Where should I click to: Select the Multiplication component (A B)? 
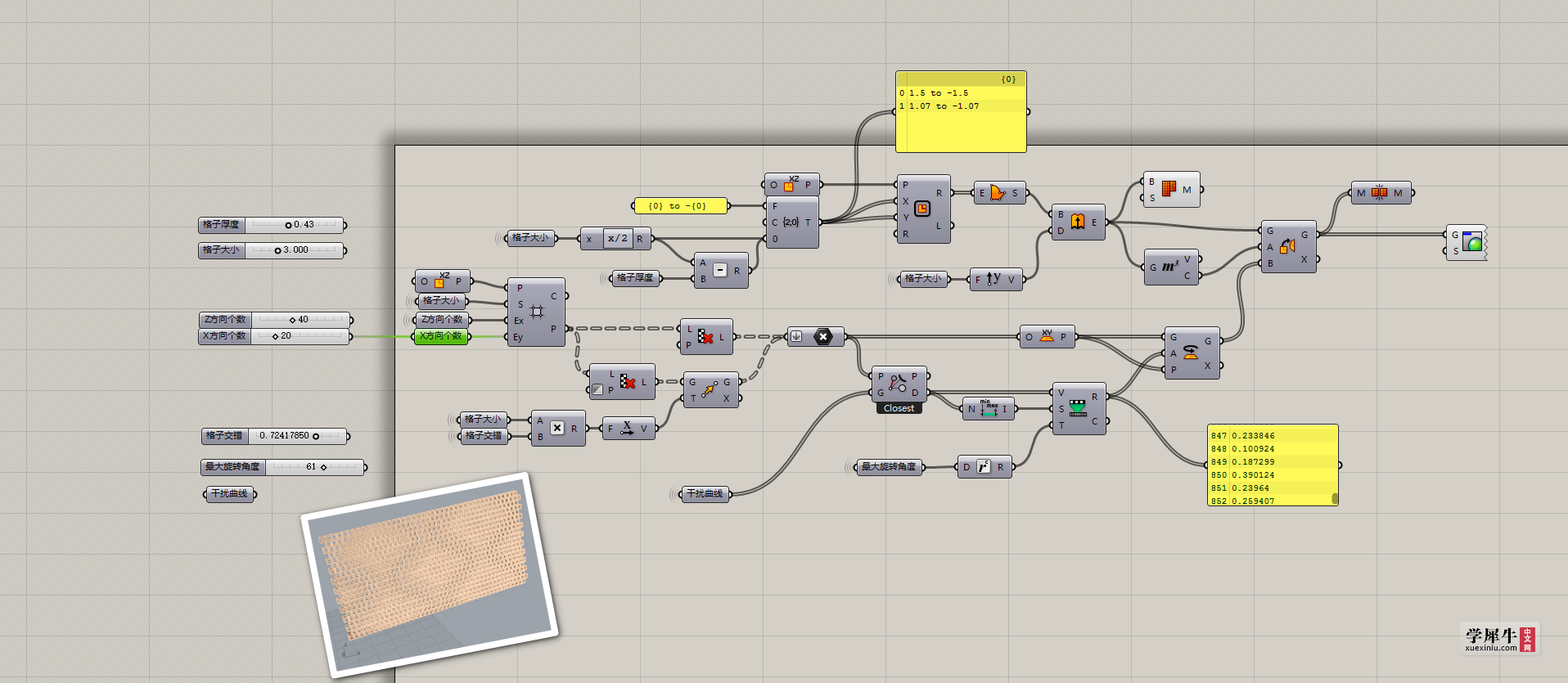click(x=558, y=428)
